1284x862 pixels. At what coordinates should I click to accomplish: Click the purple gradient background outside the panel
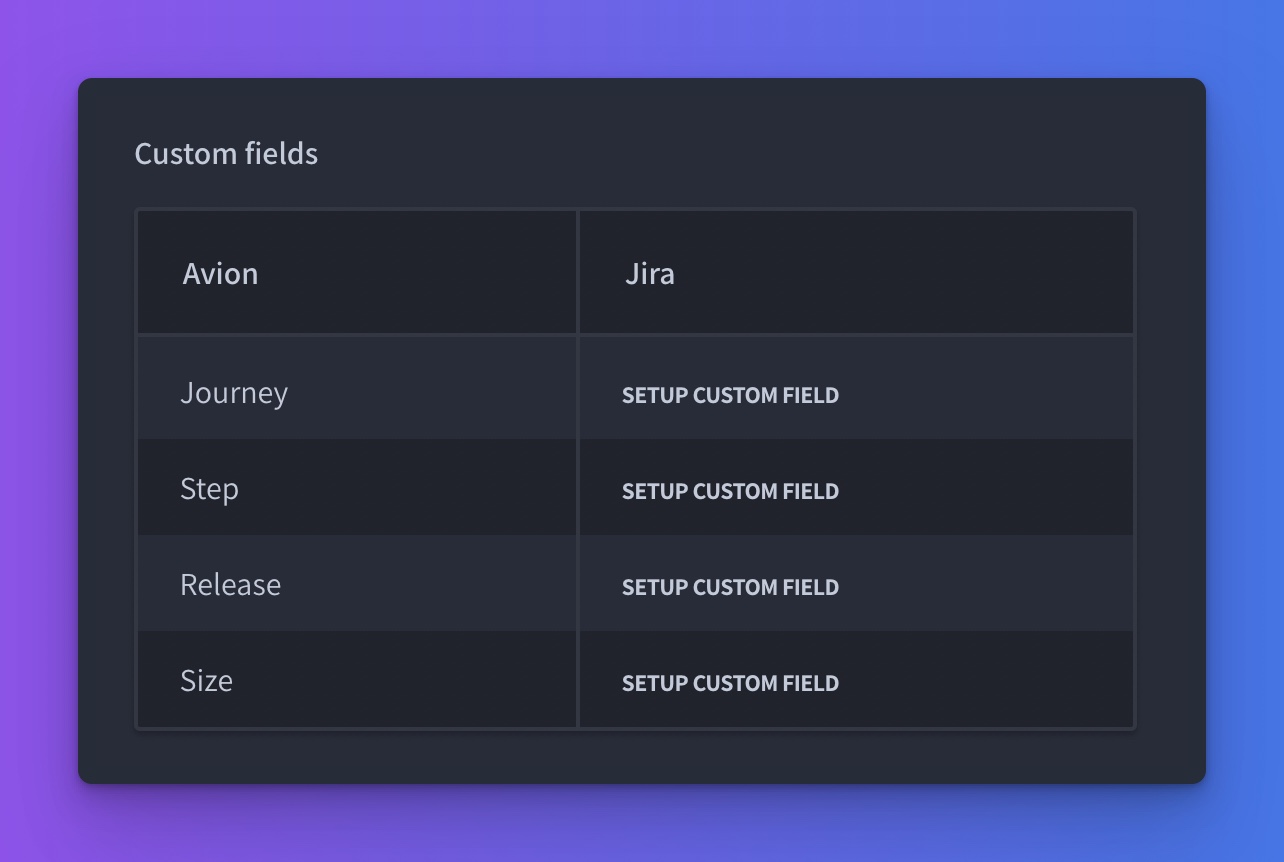pyautogui.click(x=40, y=430)
